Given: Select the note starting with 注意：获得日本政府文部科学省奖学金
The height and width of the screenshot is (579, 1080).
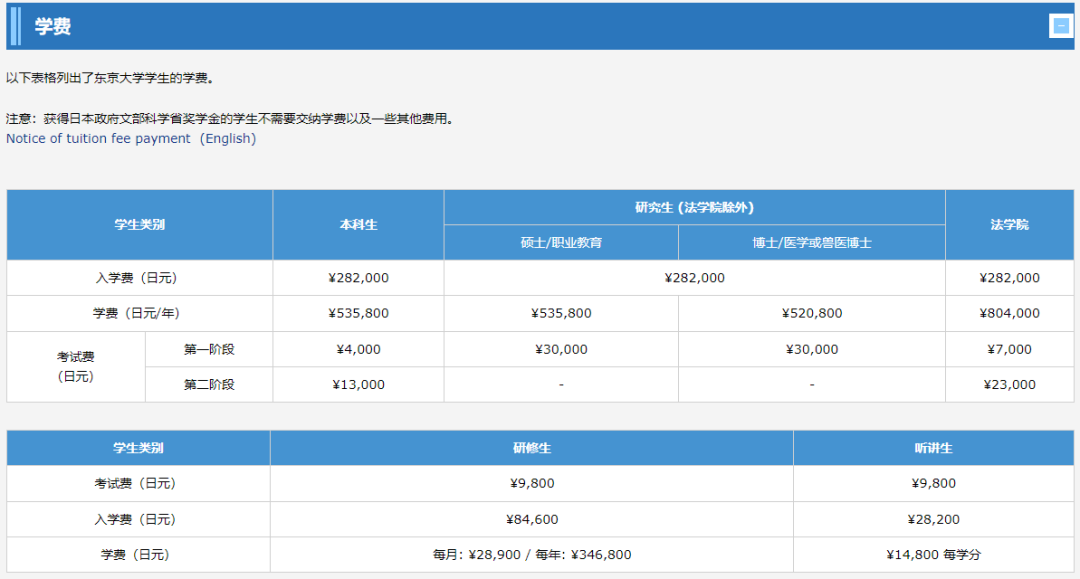Looking at the screenshot, I should click(x=230, y=119).
